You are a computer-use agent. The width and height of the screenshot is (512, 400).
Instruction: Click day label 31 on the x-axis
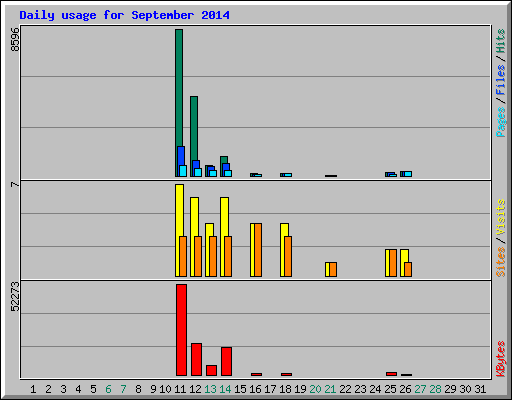pos(480,389)
